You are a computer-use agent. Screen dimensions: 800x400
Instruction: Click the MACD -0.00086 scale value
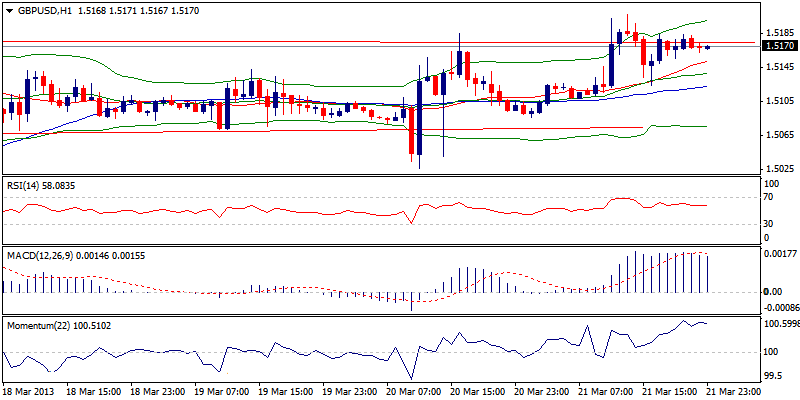pos(780,309)
